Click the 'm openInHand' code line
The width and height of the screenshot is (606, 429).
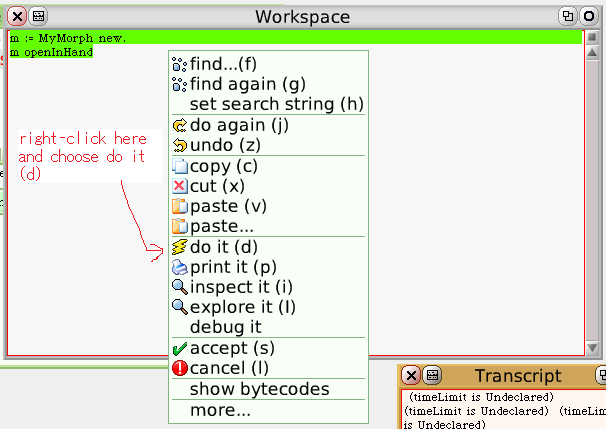(x=52, y=51)
